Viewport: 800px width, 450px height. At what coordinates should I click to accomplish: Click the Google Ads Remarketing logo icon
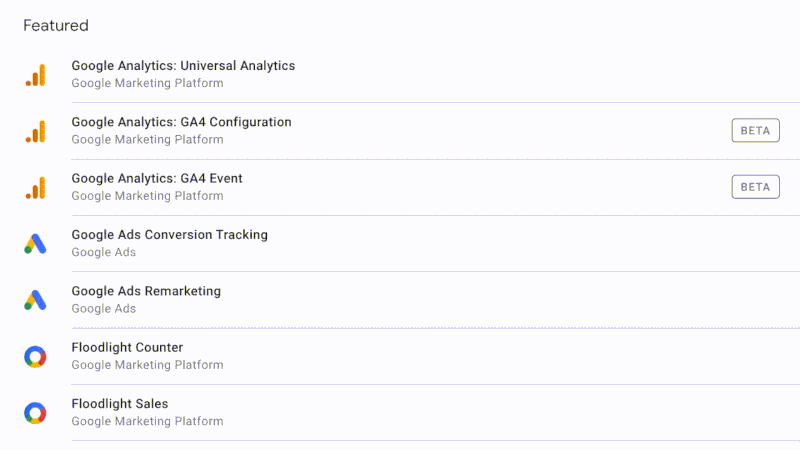pyautogui.click(x=35, y=300)
